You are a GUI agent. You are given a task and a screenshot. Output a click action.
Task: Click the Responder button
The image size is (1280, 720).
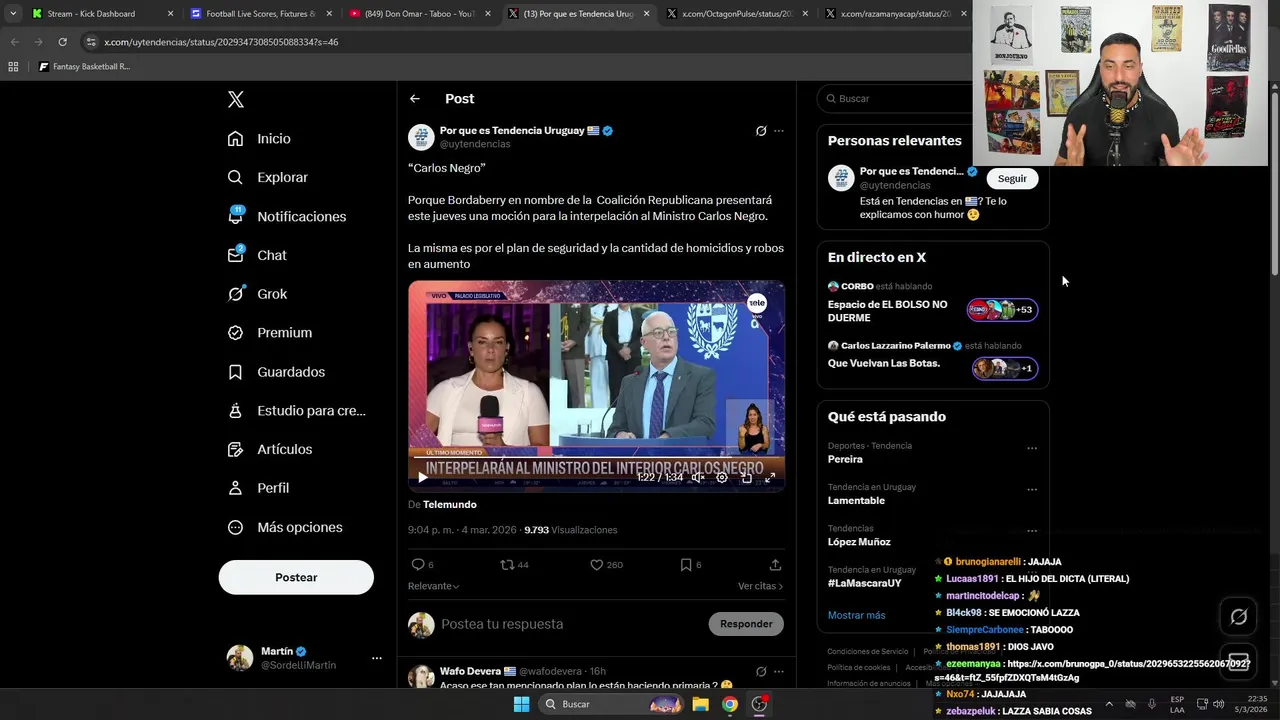pyautogui.click(x=746, y=624)
